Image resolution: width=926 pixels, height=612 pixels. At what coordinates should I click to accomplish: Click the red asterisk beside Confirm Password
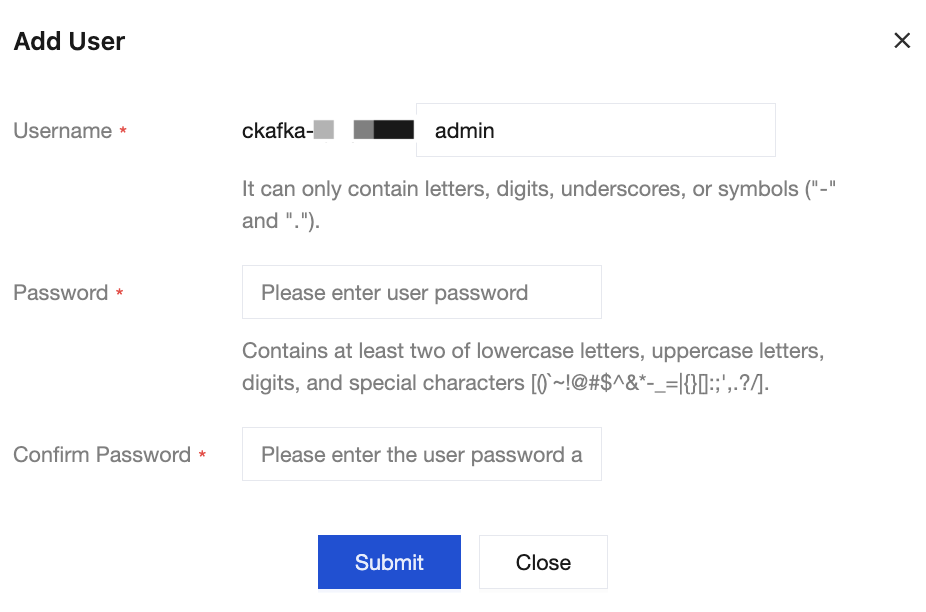[202, 456]
